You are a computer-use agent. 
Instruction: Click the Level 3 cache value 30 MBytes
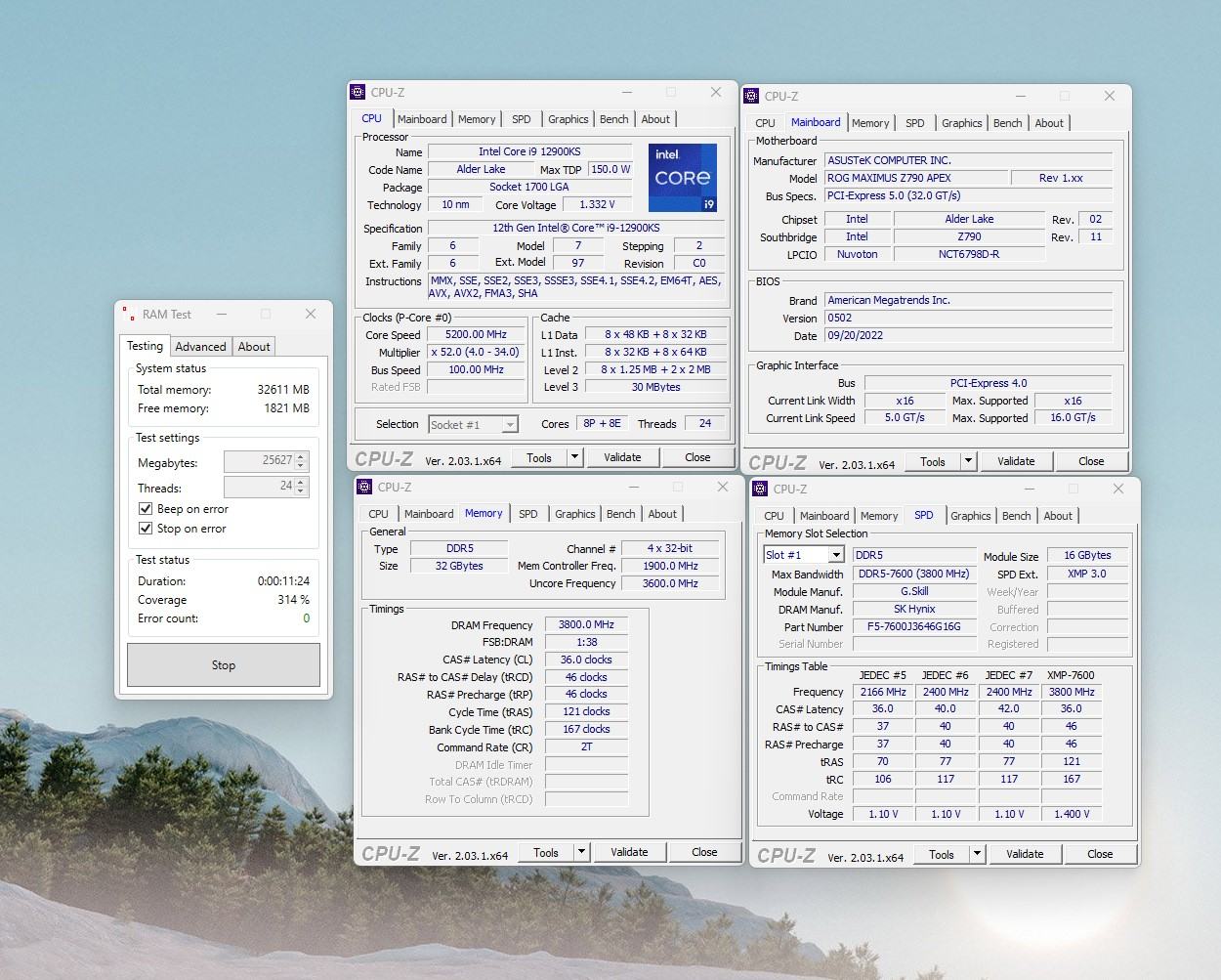tap(656, 387)
